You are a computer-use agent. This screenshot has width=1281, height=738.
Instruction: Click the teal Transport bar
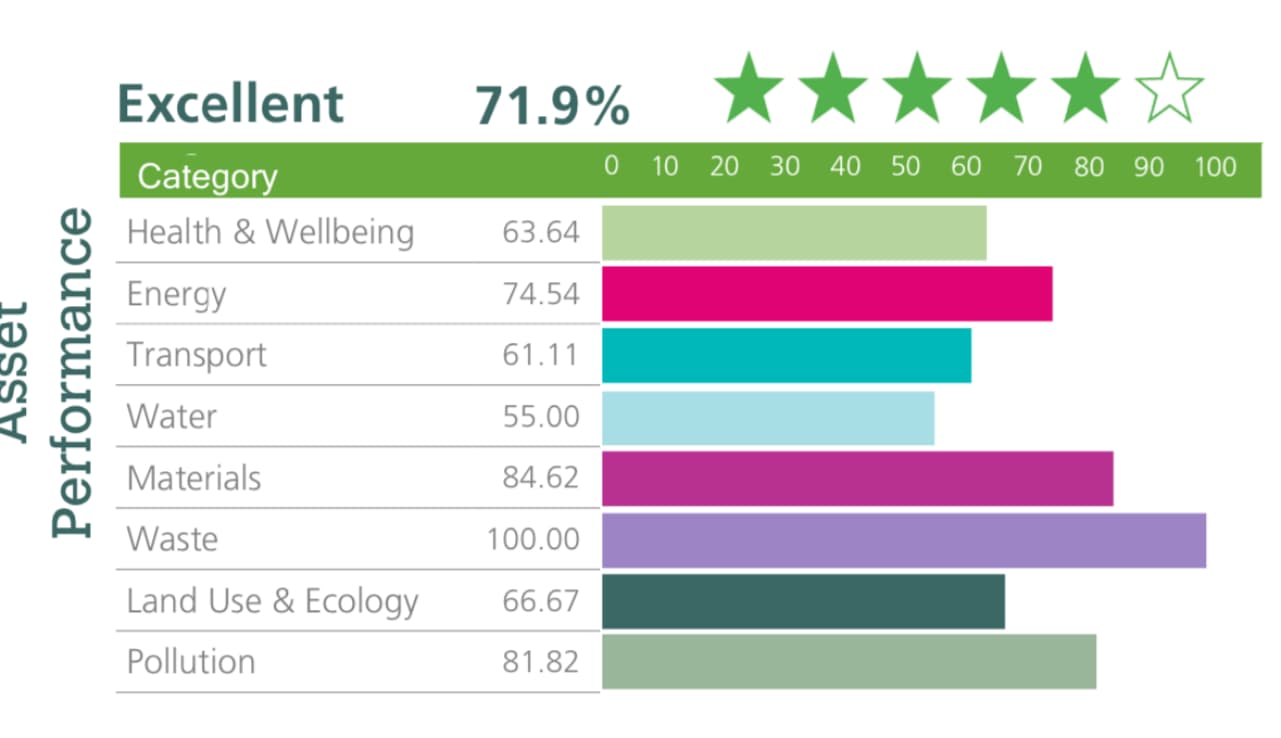(x=786, y=355)
